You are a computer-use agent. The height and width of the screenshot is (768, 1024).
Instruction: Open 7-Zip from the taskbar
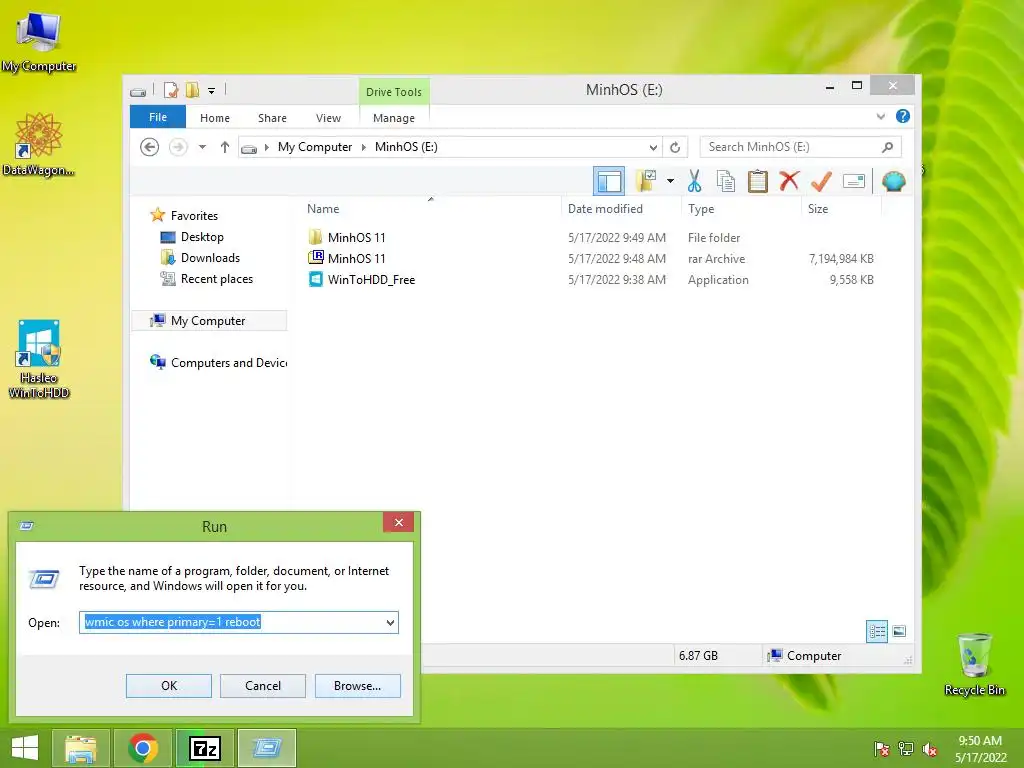pos(204,748)
